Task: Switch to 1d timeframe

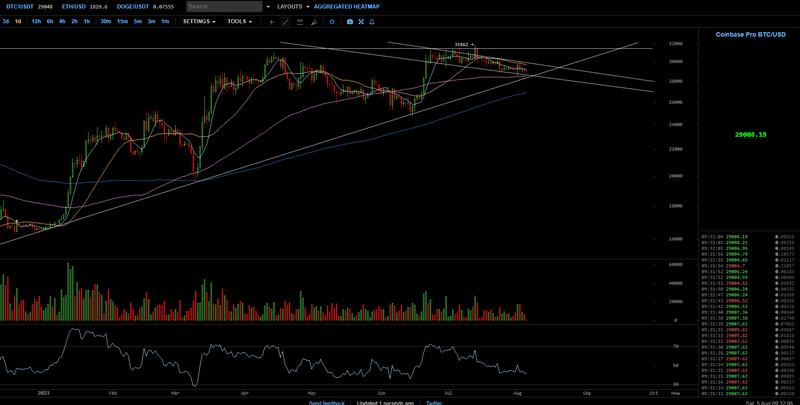Action: pos(18,21)
